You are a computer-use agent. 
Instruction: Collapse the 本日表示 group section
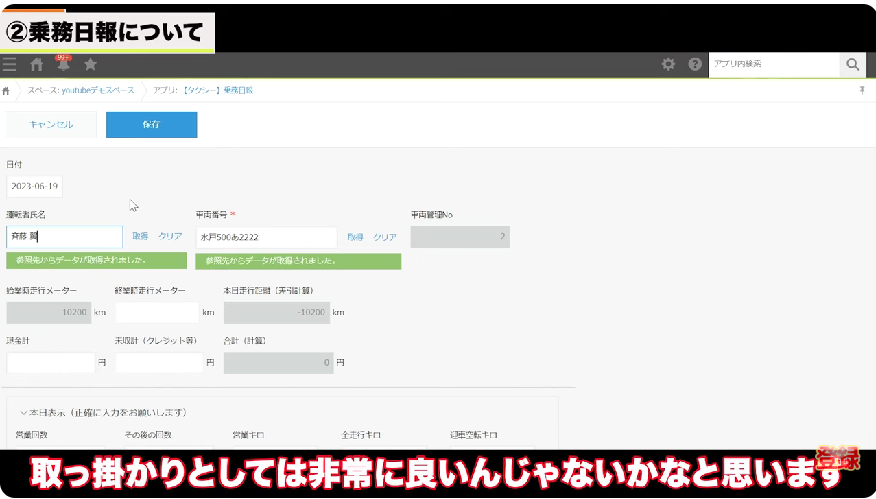pyautogui.click(x=22, y=412)
